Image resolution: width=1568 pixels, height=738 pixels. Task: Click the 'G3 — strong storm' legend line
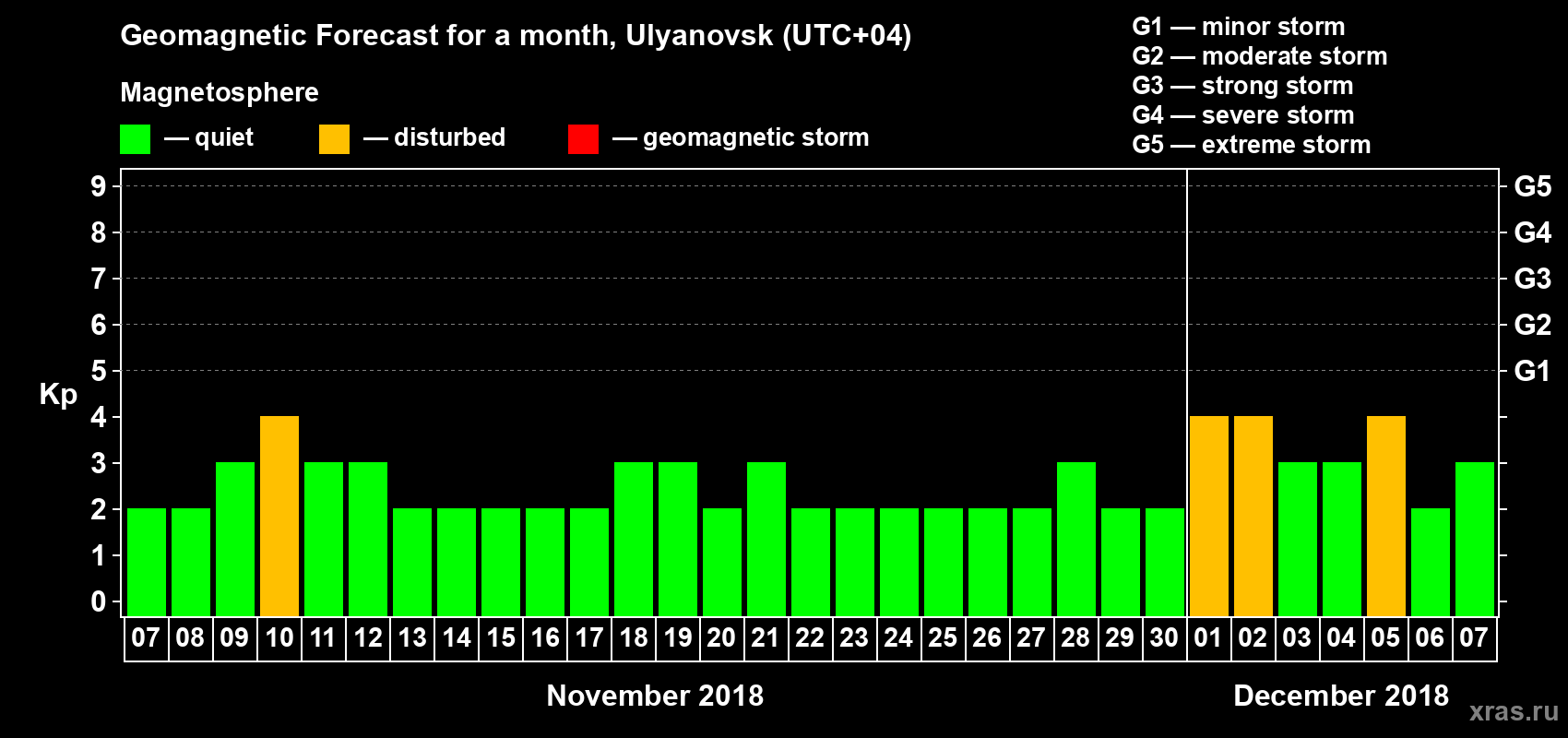click(1243, 86)
